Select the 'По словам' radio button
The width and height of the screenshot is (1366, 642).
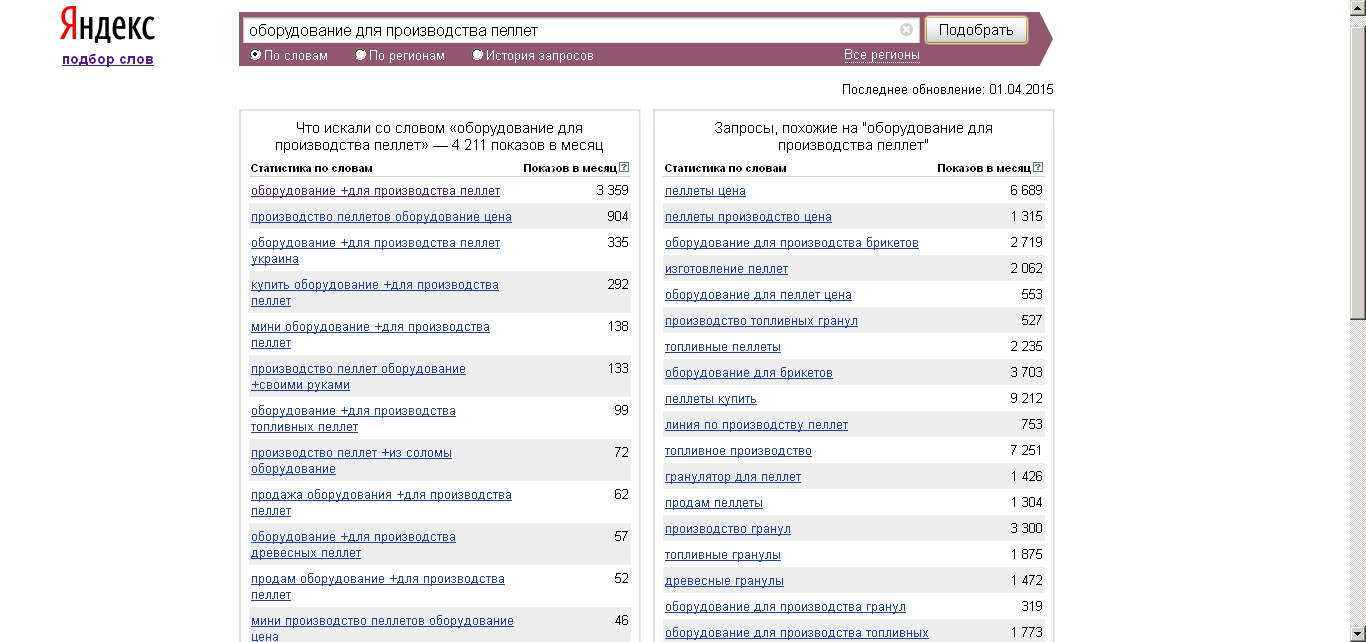[256, 56]
